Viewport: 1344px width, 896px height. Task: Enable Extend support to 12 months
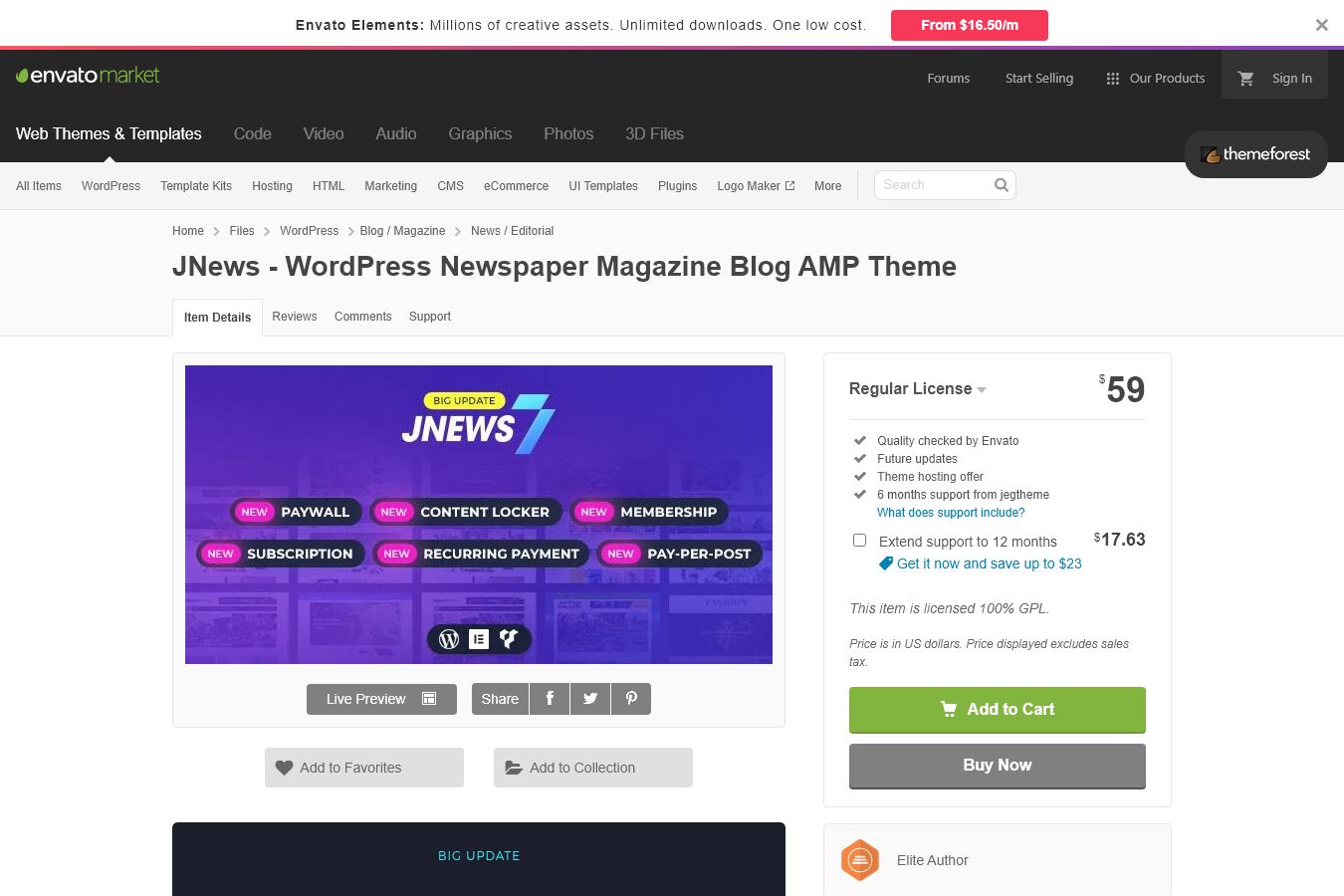859,541
